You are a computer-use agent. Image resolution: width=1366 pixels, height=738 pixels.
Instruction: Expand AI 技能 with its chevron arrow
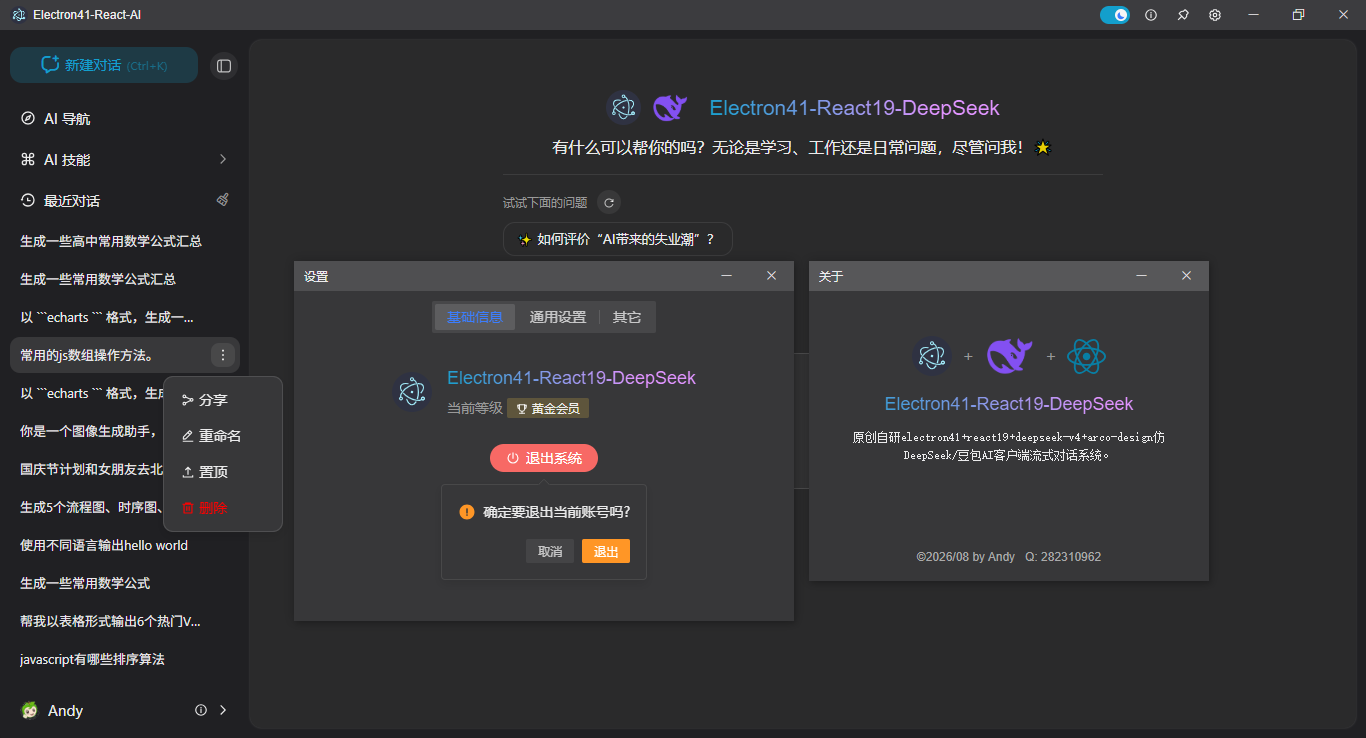tap(223, 159)
